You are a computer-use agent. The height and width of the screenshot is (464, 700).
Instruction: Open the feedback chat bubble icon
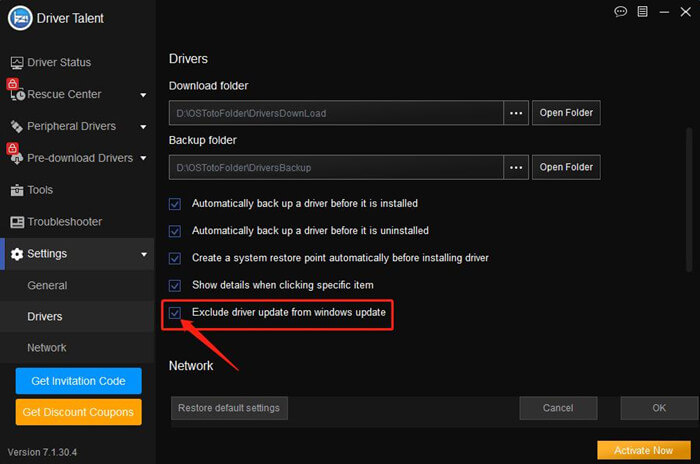pyautogui.click(x=620, y=12)
